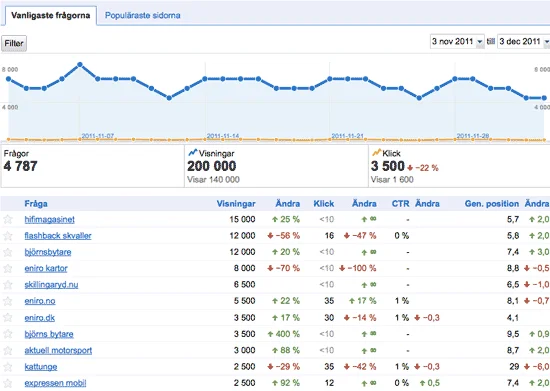Click green arrow next to 88 %
The width and height of the screenshot is (550, 391).
point(275,350)
